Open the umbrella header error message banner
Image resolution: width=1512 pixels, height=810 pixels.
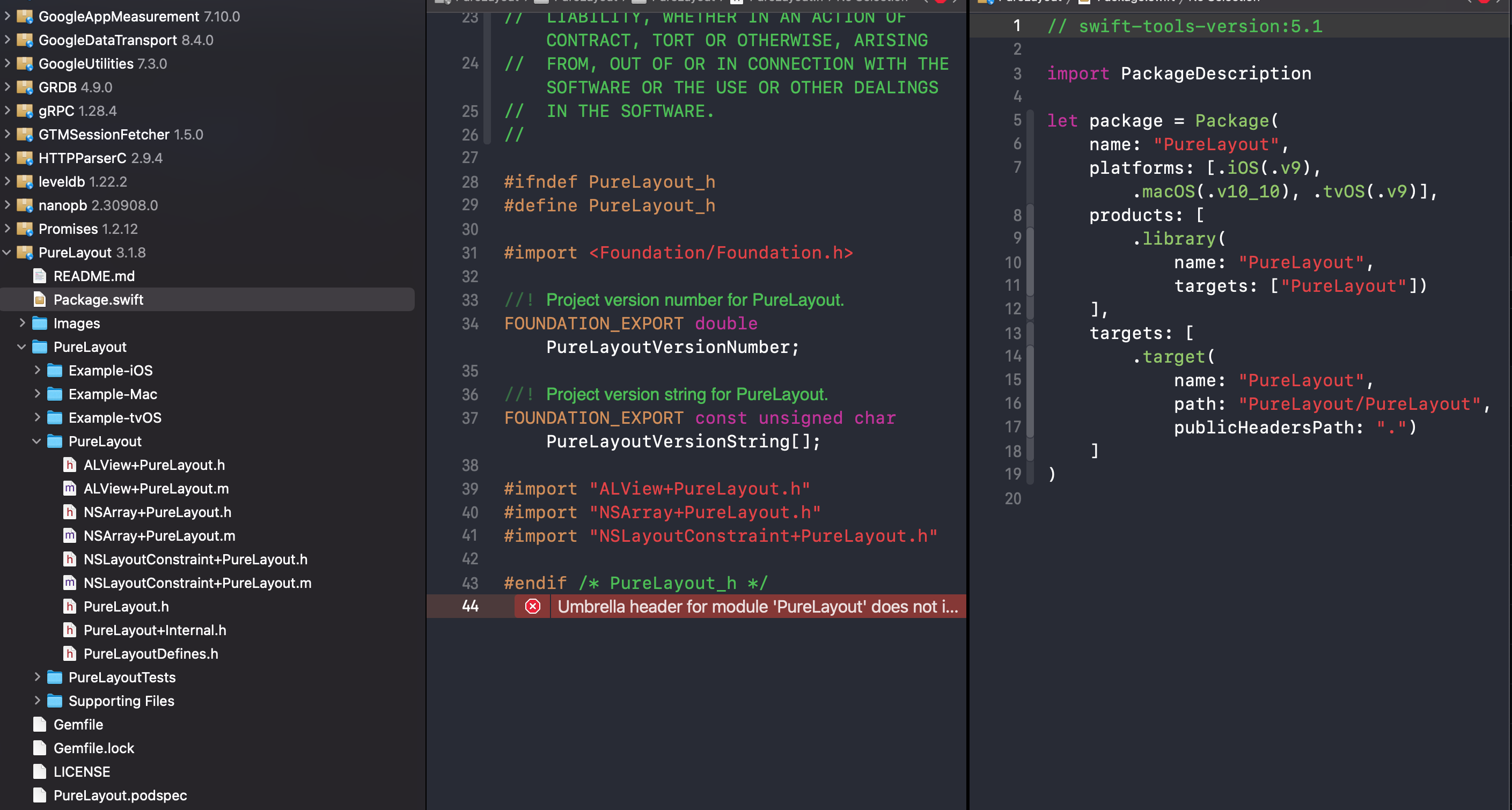(757, 607)
